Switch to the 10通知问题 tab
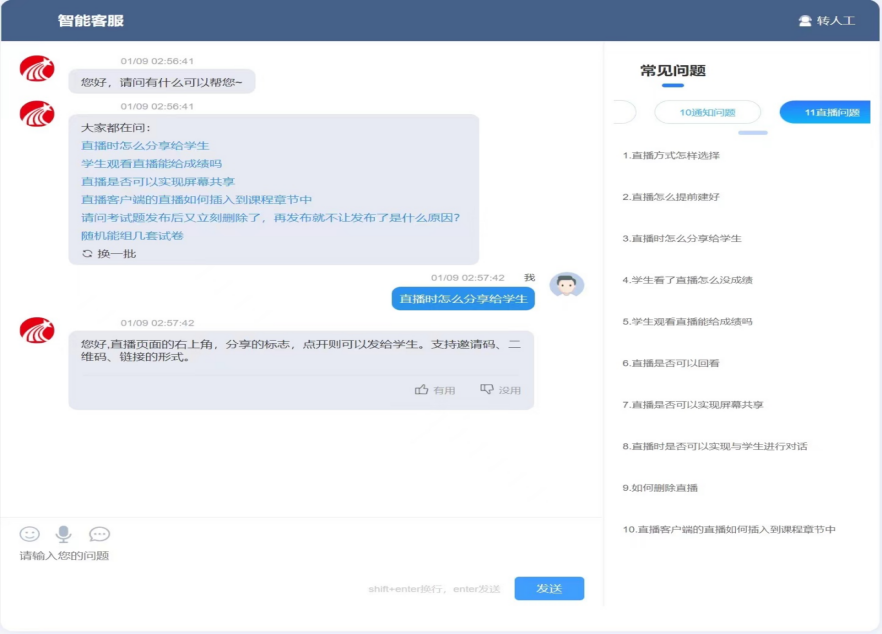The height and width of the screenshot is (634, 882). [707, 113]
